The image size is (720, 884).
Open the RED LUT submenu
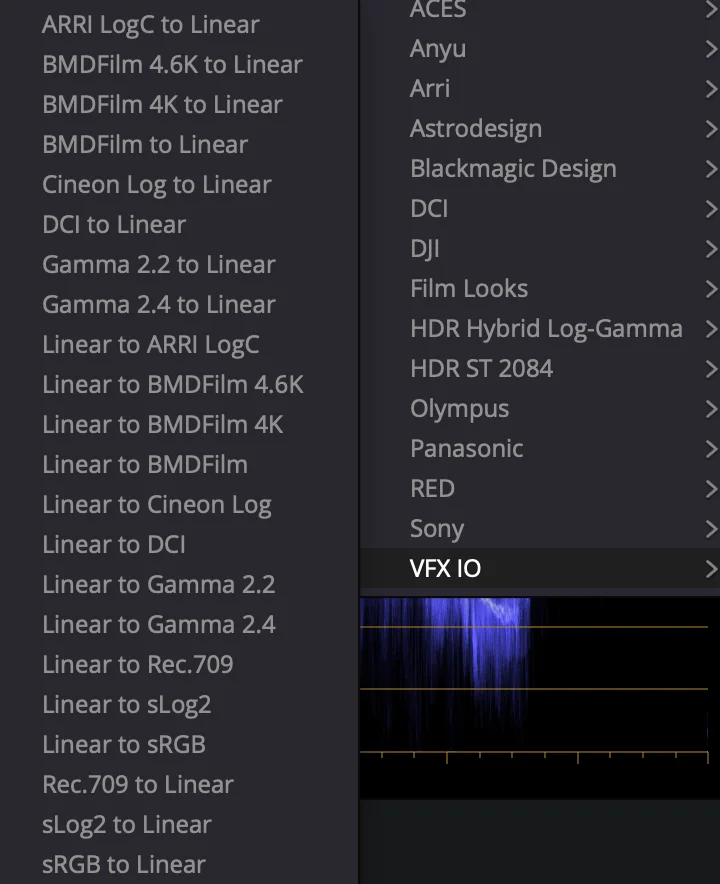(540, 489)
